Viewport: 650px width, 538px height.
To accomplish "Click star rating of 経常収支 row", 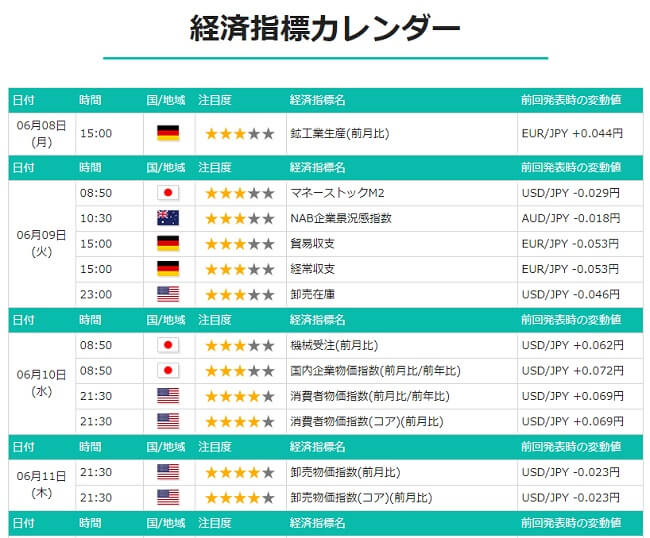I will pos(240,269).
